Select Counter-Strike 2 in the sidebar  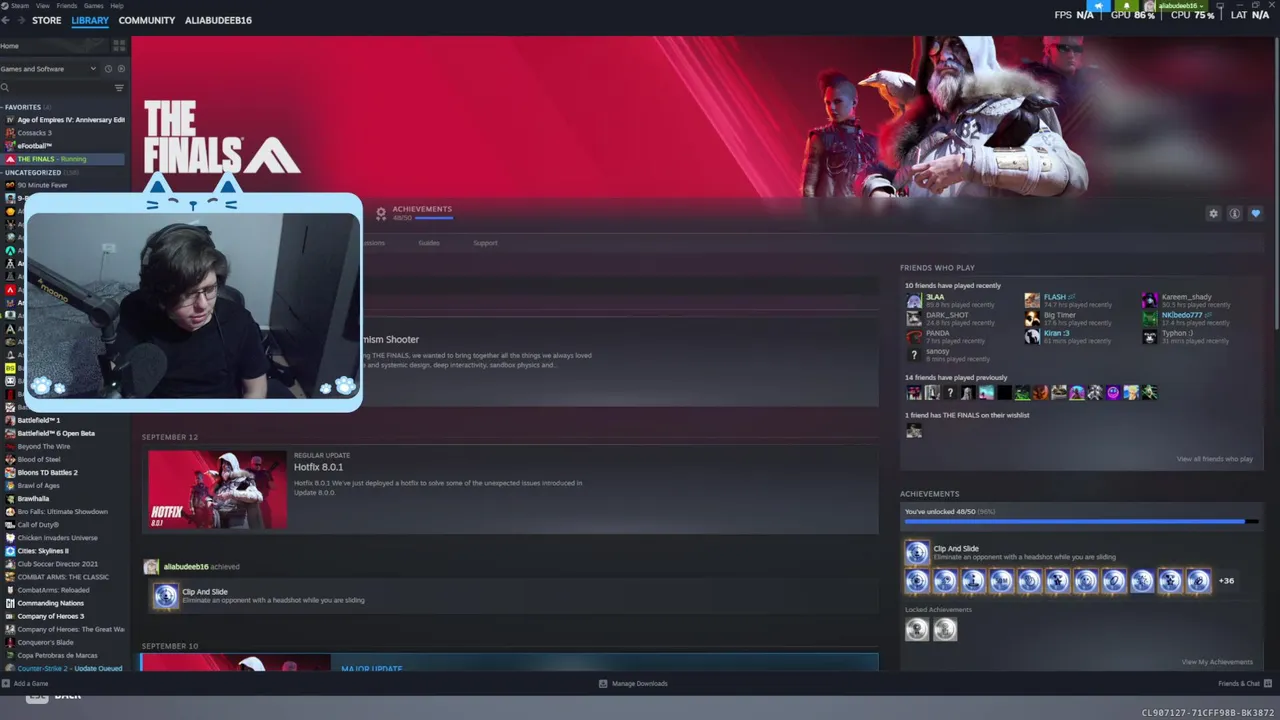(64, 668)
